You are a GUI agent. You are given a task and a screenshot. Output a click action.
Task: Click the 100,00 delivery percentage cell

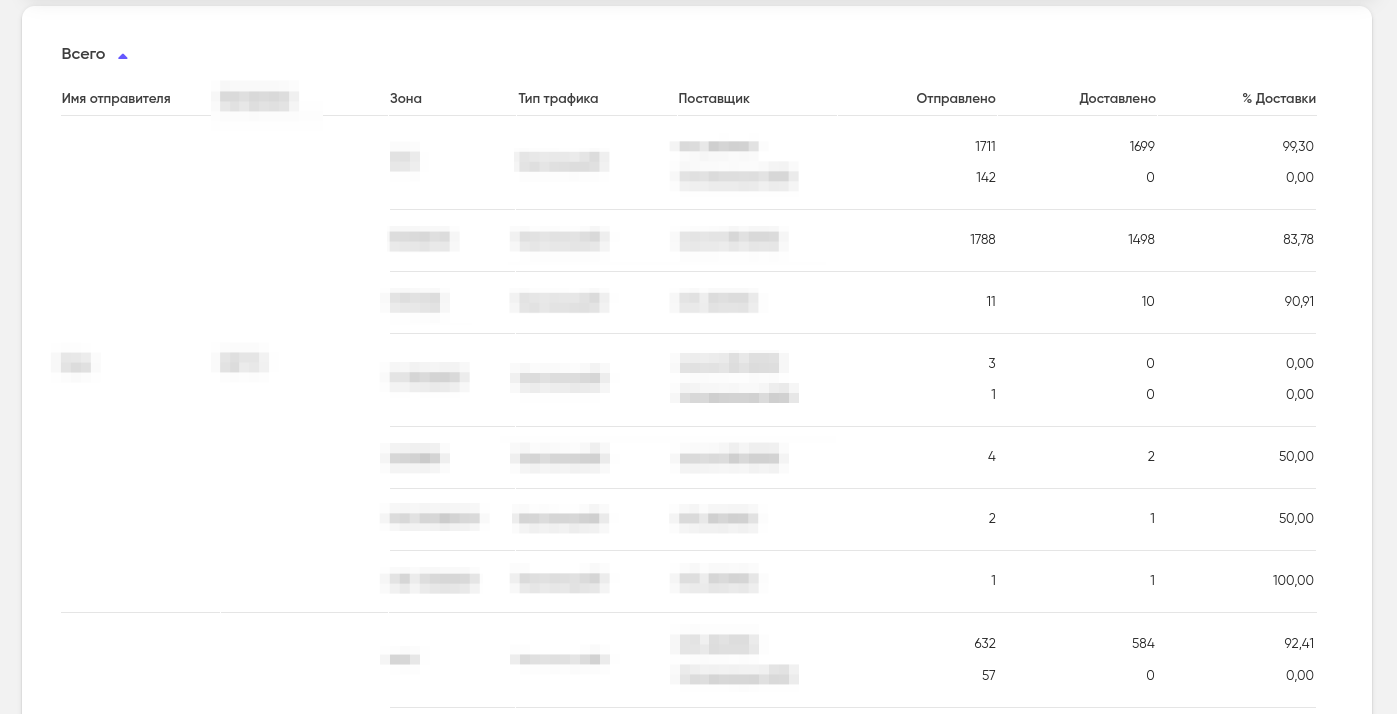pyautogui.click(x=1294, y=580)
